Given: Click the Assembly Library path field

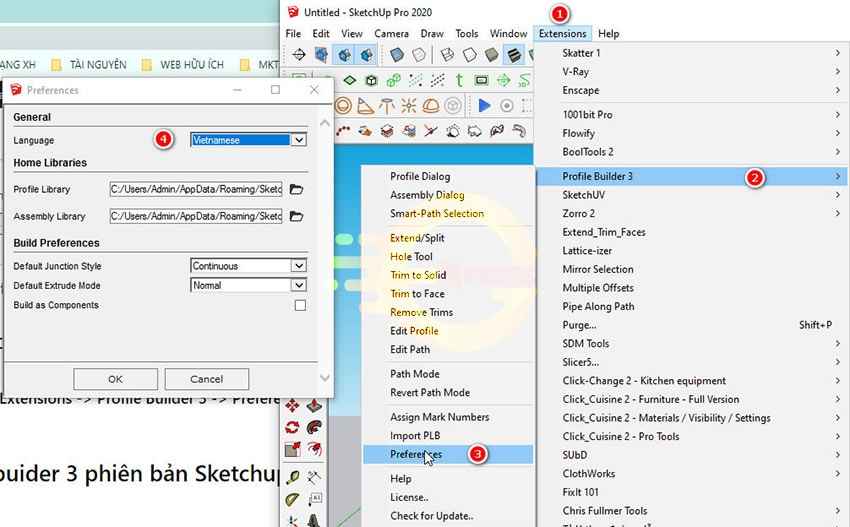Looking at the screenshot, I should tap(196, 216).
